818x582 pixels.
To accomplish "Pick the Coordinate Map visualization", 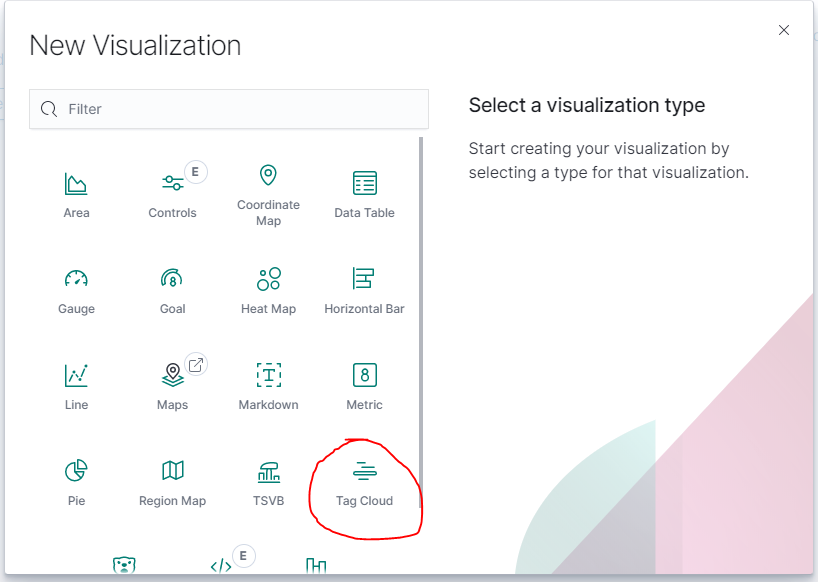I will tap(268, 195).
